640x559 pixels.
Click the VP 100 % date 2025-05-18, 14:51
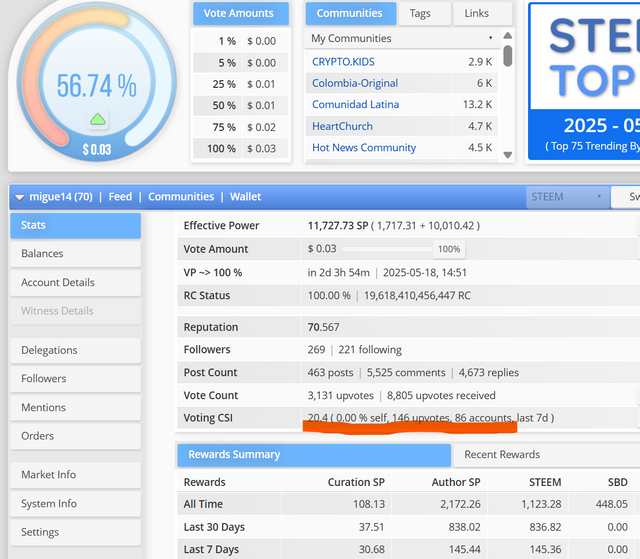tap(424, 273)
